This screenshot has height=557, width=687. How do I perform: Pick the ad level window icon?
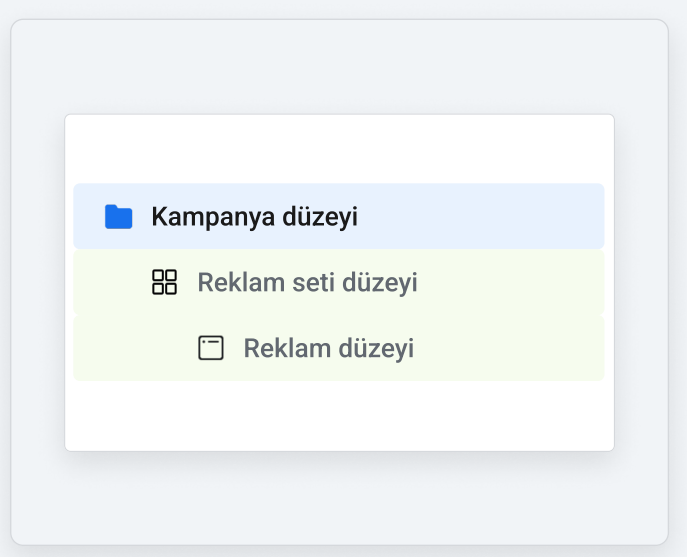coord(211,348)
